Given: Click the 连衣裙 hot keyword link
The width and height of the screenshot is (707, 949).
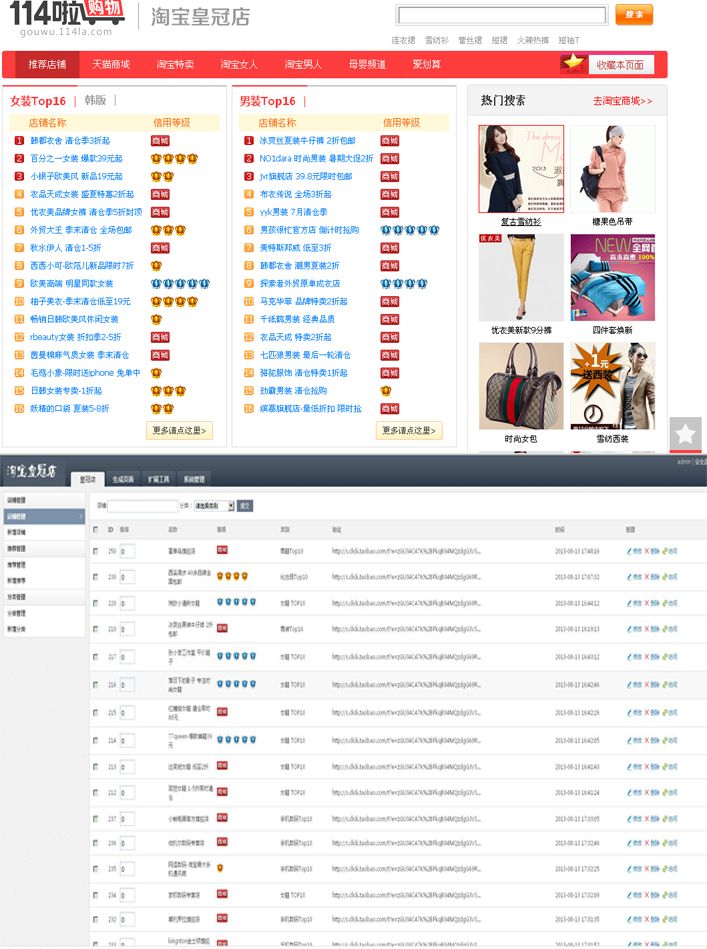Looking at the screenshot, I should [x=403, y=40].
